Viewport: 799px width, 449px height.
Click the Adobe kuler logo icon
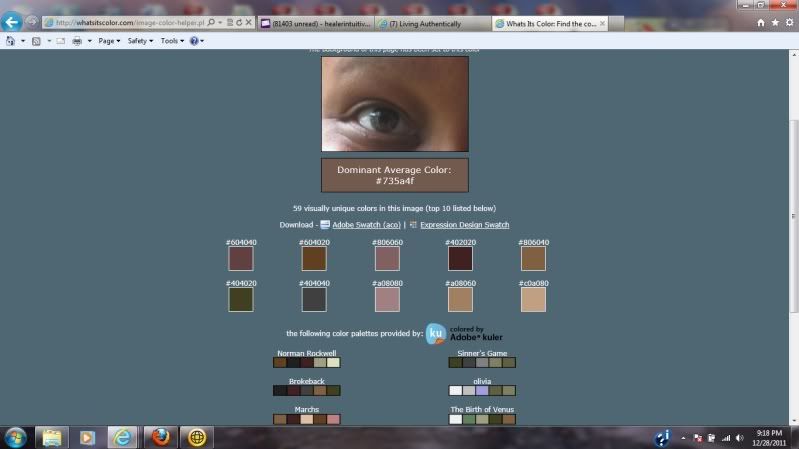436,334
